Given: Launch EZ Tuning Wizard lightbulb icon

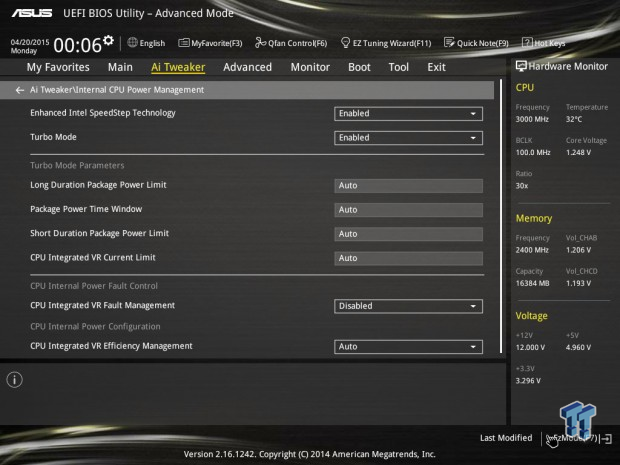Looking at the screenshot, I should coord(345,43).
